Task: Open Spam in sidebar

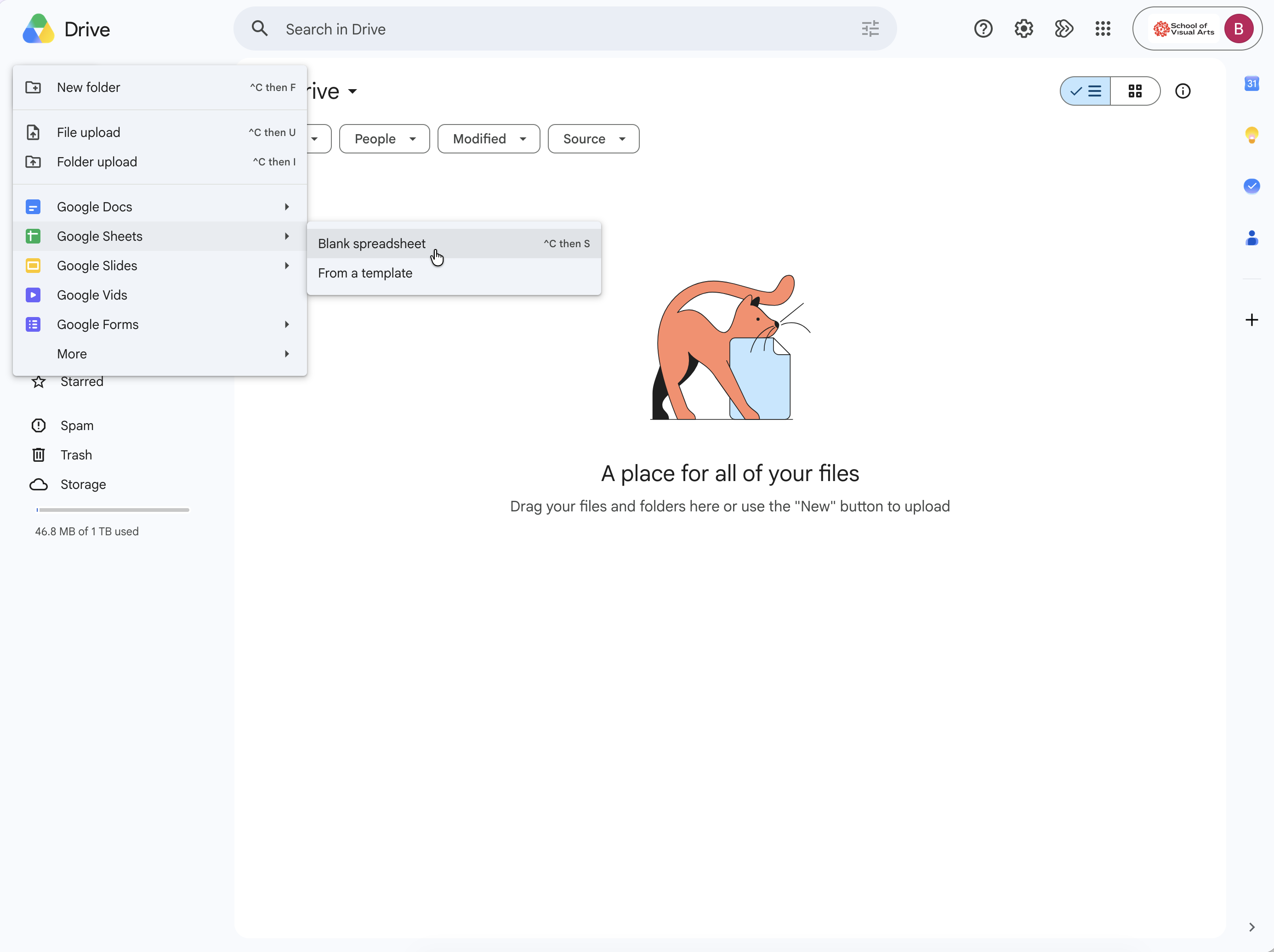Action: point(77,425)
